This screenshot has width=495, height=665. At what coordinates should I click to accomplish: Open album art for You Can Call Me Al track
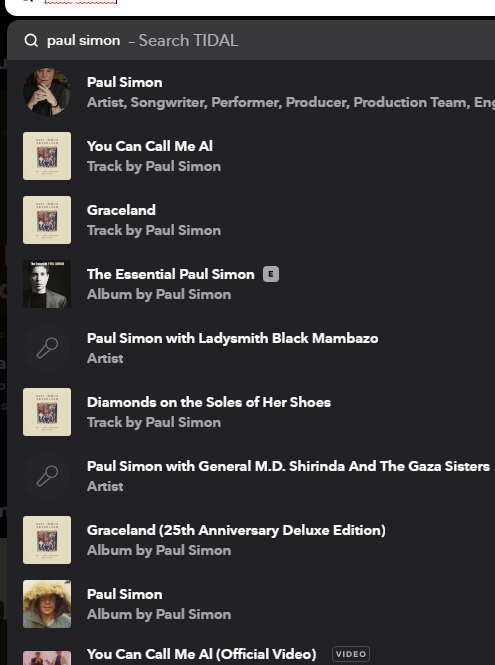[47, 156]
